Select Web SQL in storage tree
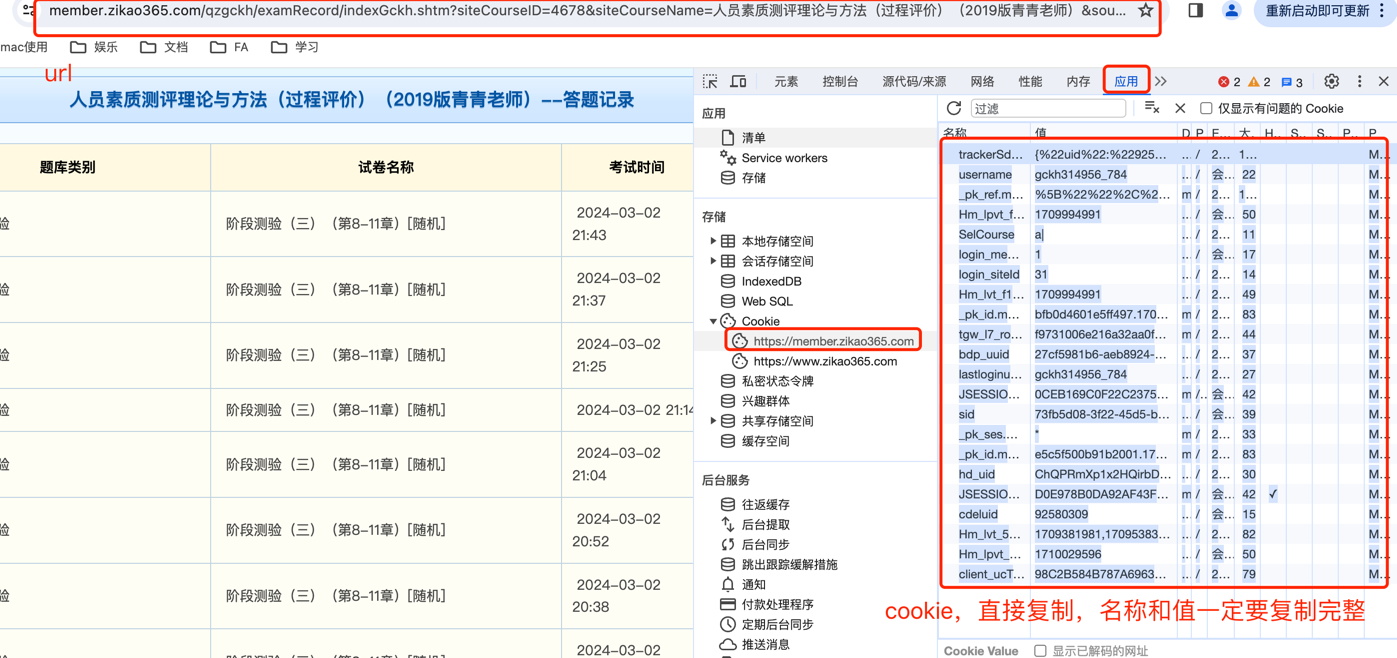 (x=767, y=301)
